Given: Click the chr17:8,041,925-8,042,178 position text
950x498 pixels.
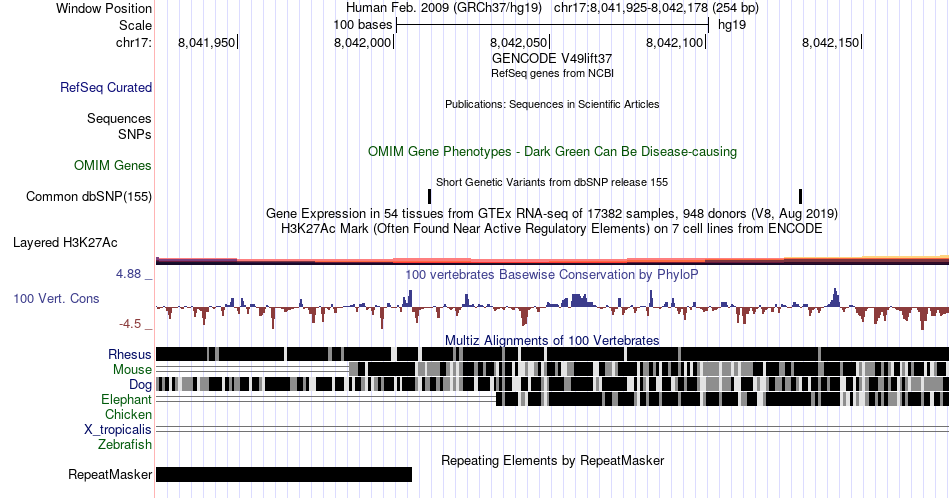Looking at the screenshot, I should tap(631, 8).
